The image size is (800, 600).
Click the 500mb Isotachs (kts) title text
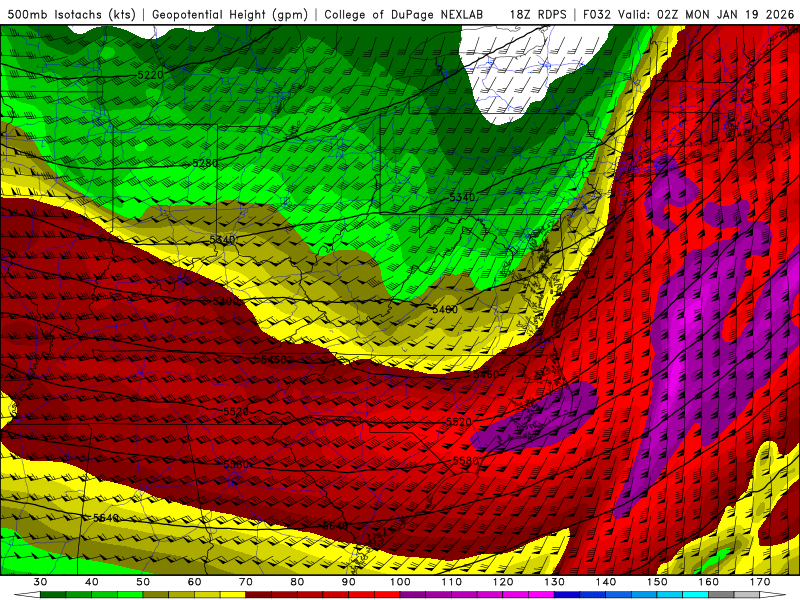[71, 14]
